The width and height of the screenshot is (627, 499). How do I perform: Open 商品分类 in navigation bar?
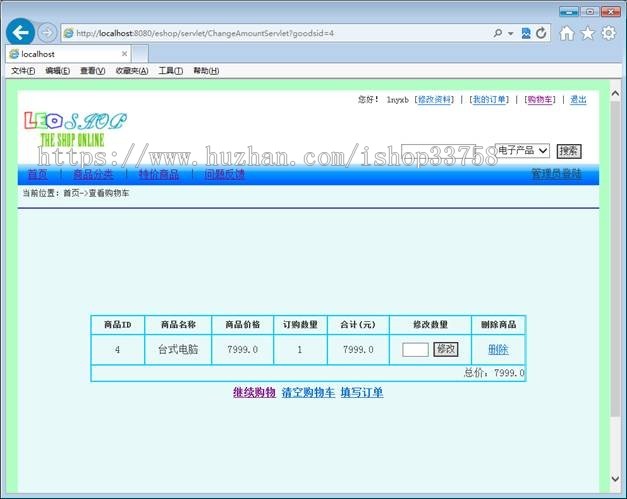93,174
